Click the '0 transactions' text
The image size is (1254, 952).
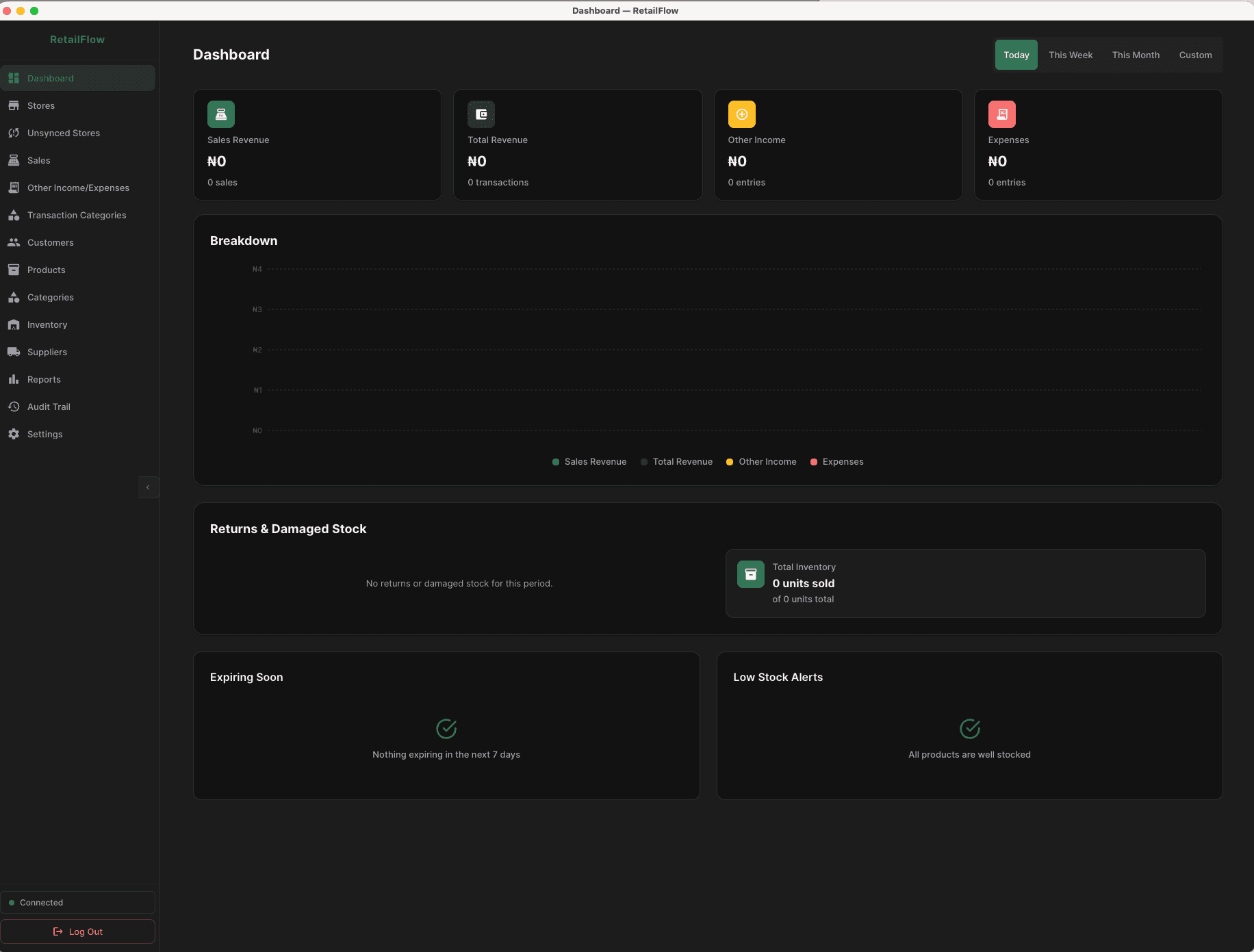point(498,182)
